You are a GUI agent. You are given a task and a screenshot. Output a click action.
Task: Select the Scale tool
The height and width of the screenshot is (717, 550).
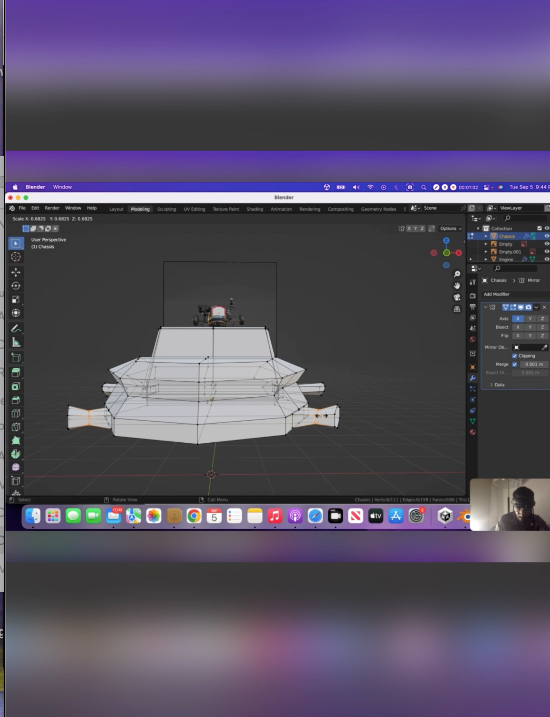click(x=16, y=300)
